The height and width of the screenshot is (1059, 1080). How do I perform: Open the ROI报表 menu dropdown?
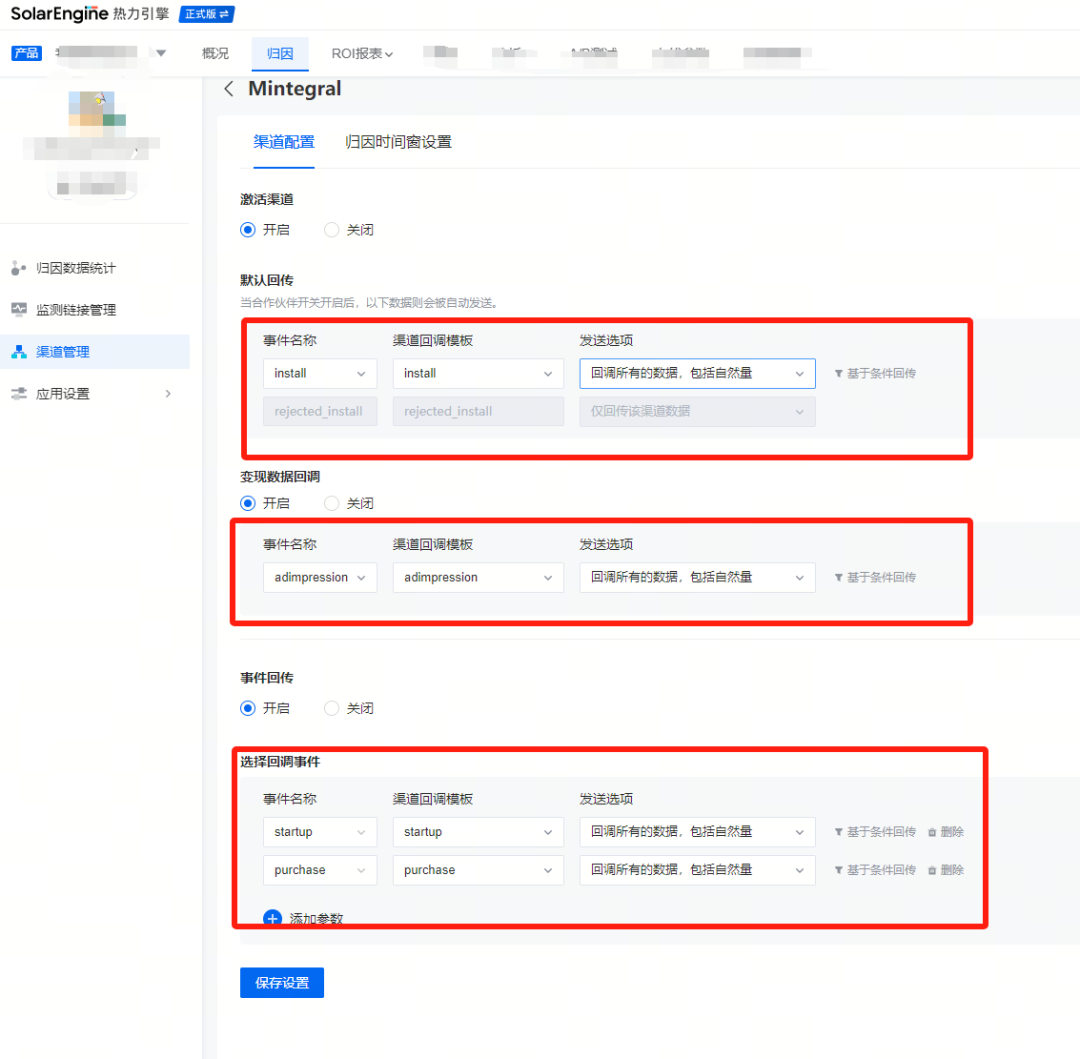click(362, 54)
